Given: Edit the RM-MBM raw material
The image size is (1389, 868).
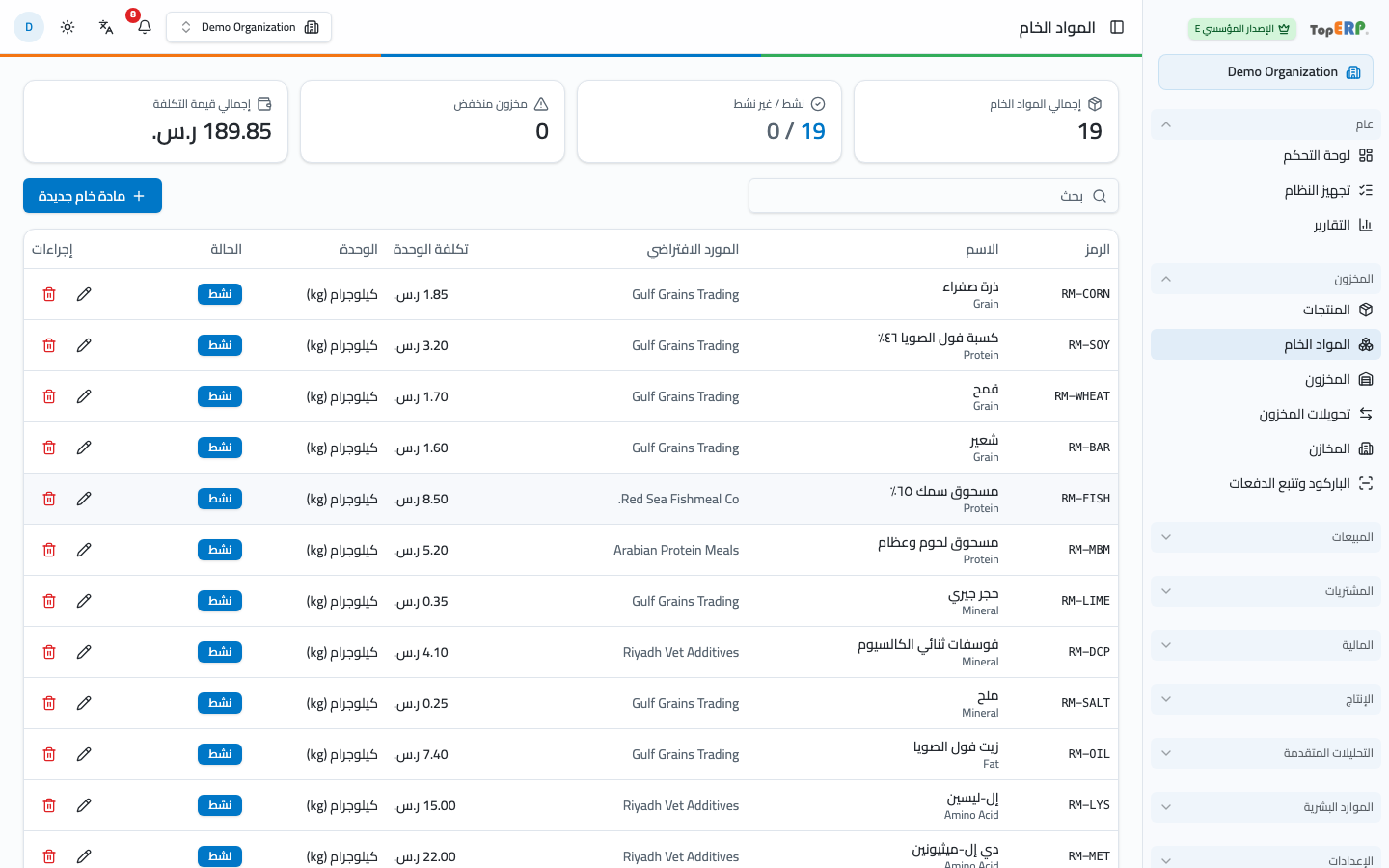Looking at the screenshot, I should (x=84, y=550).
